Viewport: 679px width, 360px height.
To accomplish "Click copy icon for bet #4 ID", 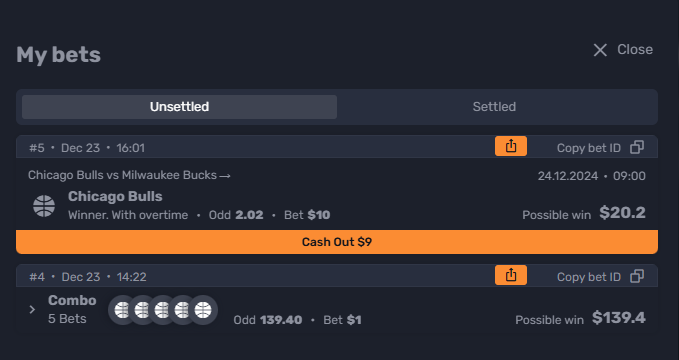I will (x=637, y=276).
